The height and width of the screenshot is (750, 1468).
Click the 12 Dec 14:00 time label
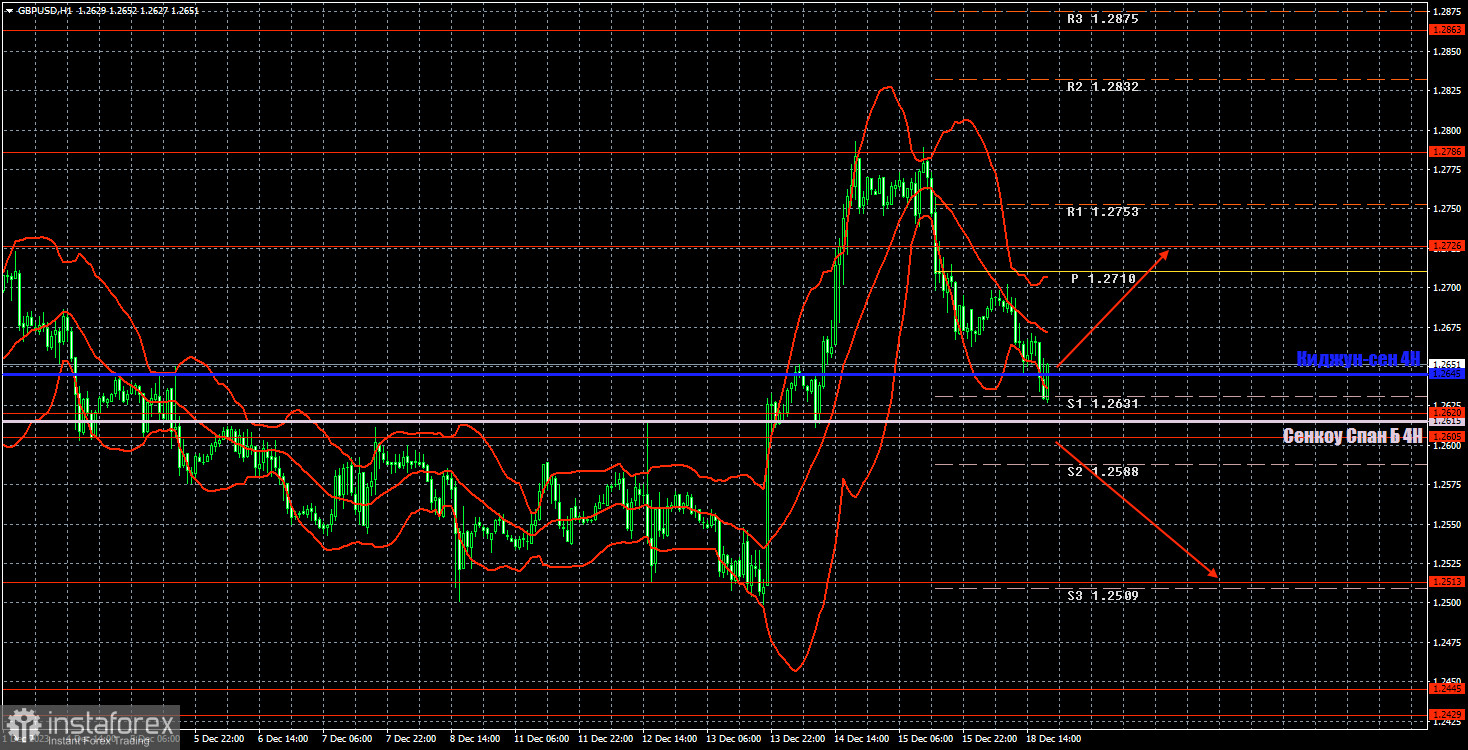[670, 740]
